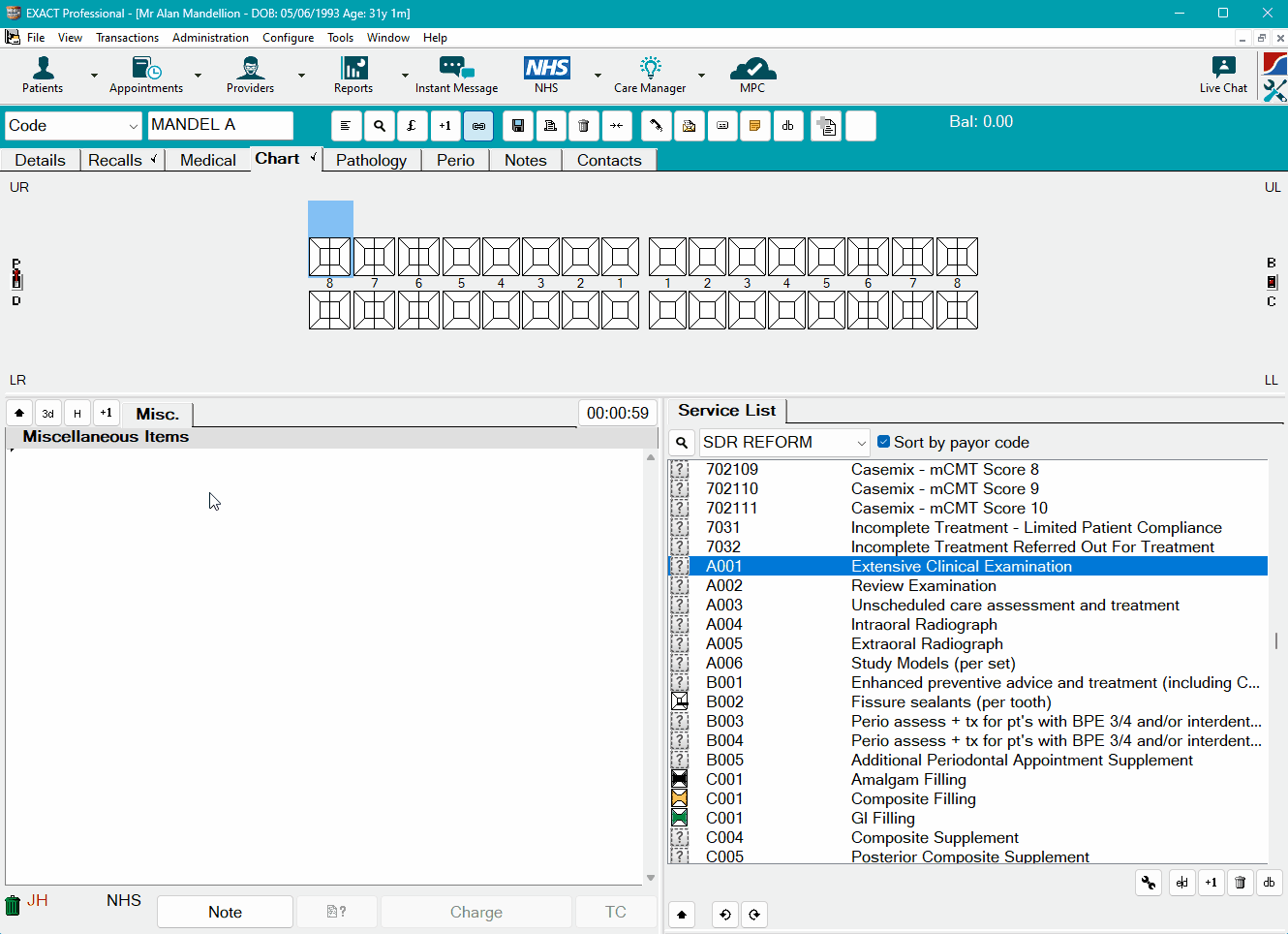Screen dimensions: 1288x934
Task: Click the MPC cloud checkmark icon
Action: point(752,69)
